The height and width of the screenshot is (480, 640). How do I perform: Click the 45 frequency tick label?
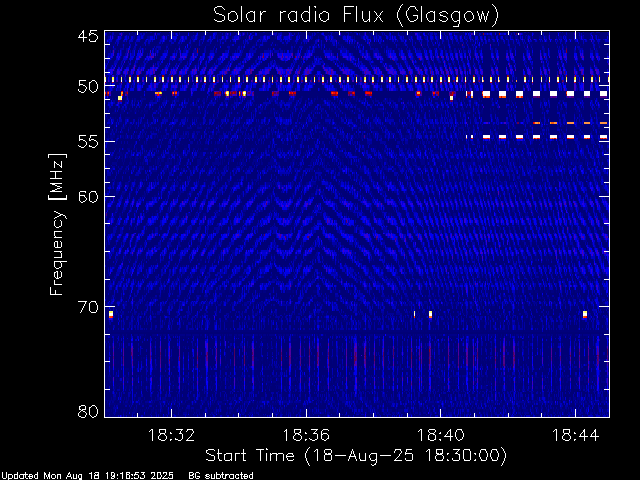pos(88,36)
